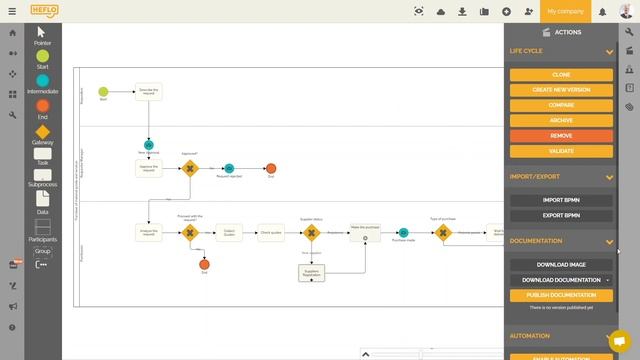
Task: Open notifications bell
Action: (602, 12)
